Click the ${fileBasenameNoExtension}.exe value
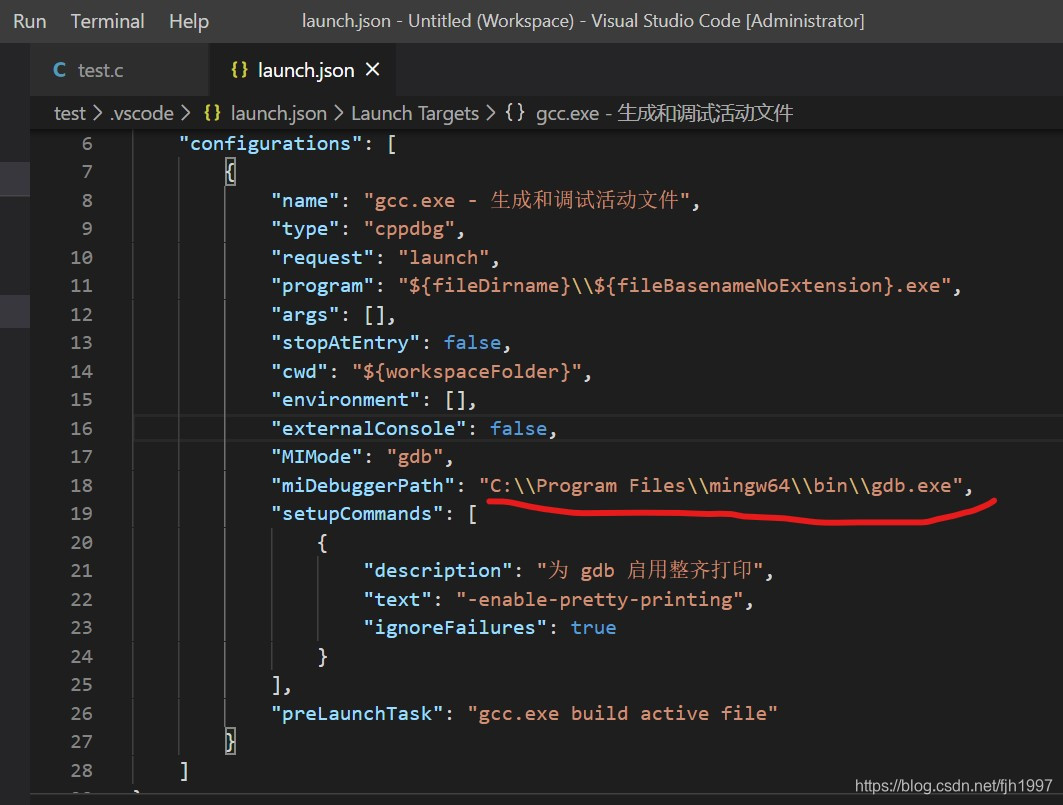The width and height of the screenshot is (1063, 805). (x=772, y=286)
